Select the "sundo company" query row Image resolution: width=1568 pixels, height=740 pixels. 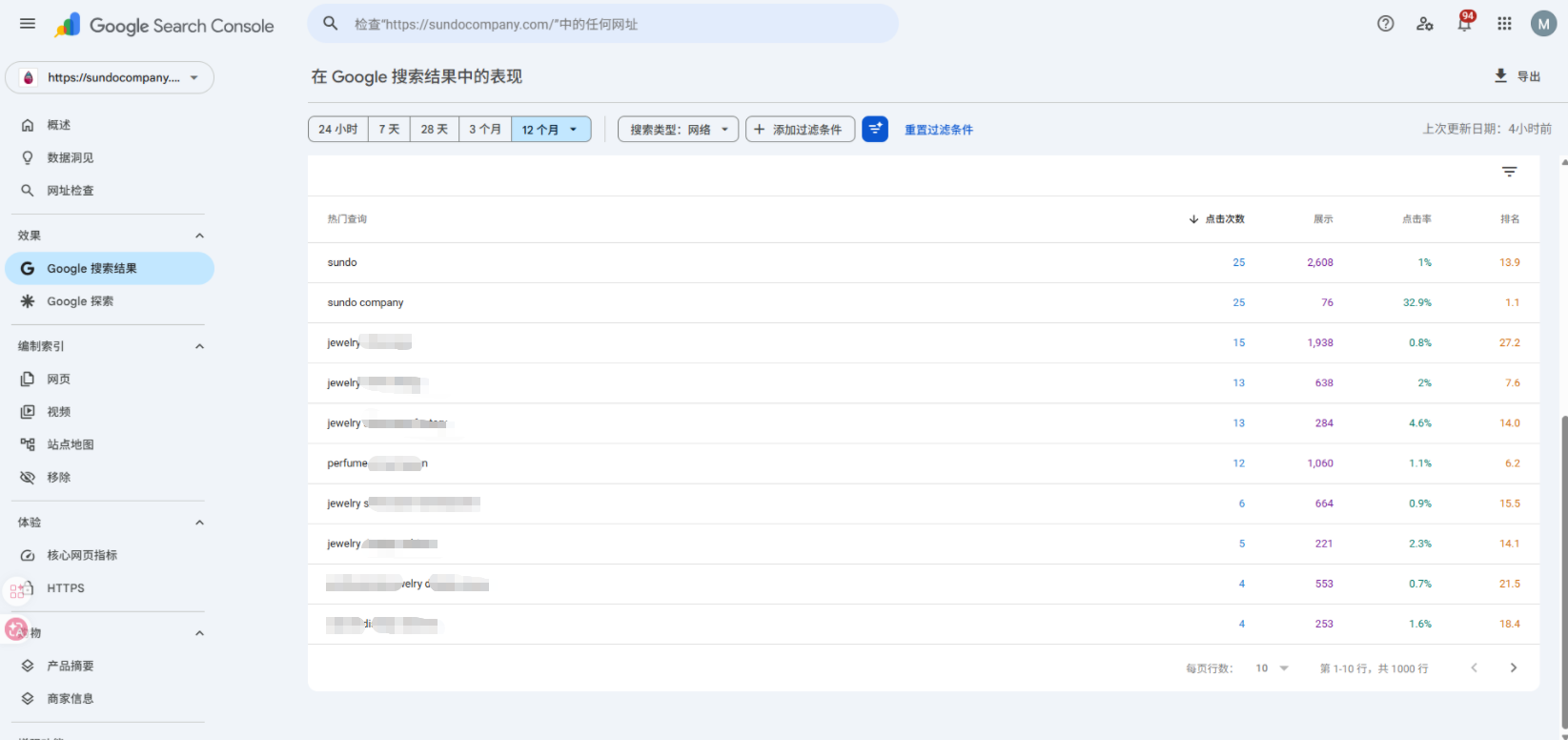(x=924, y=302)
